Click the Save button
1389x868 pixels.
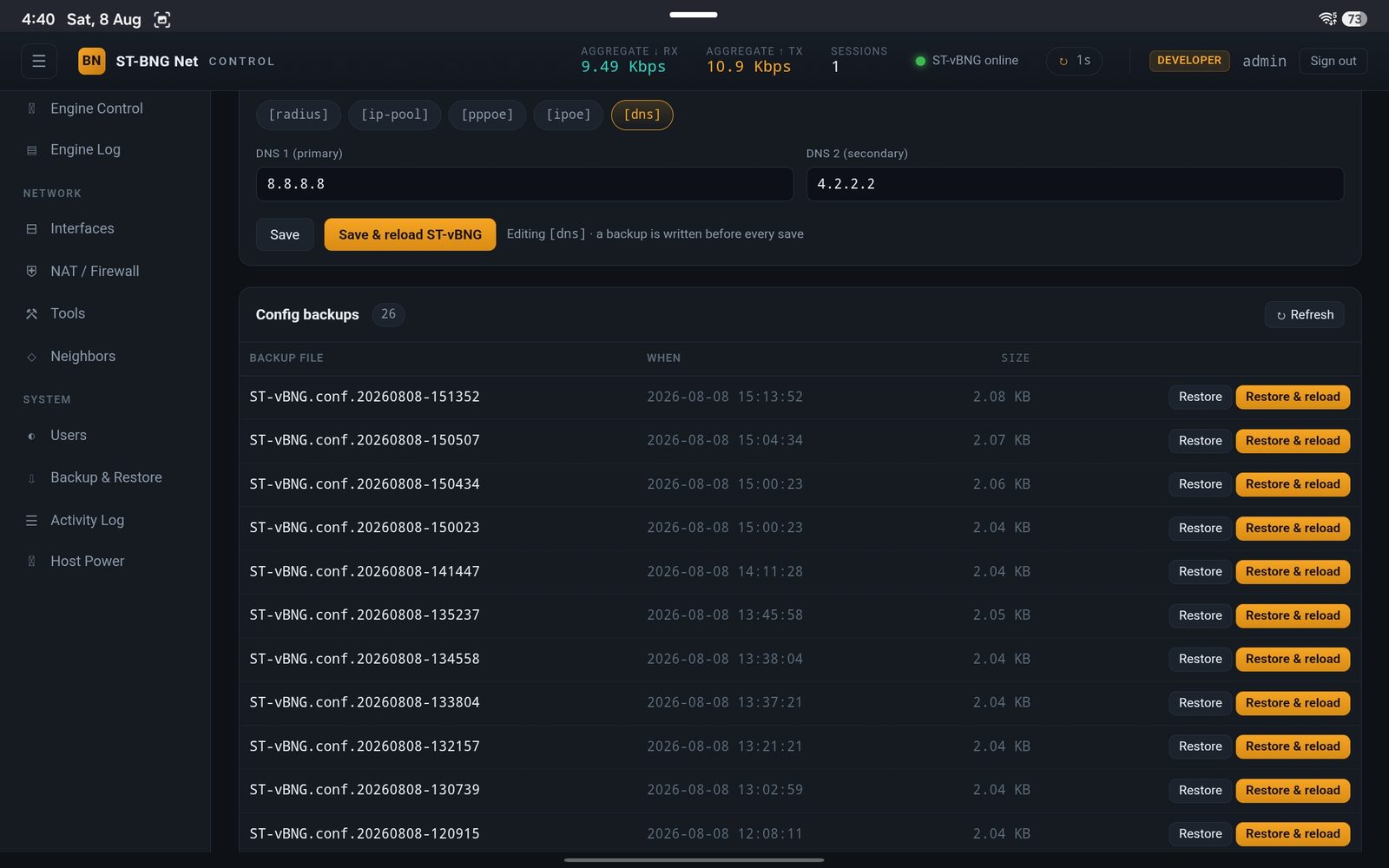pos(285,234)
